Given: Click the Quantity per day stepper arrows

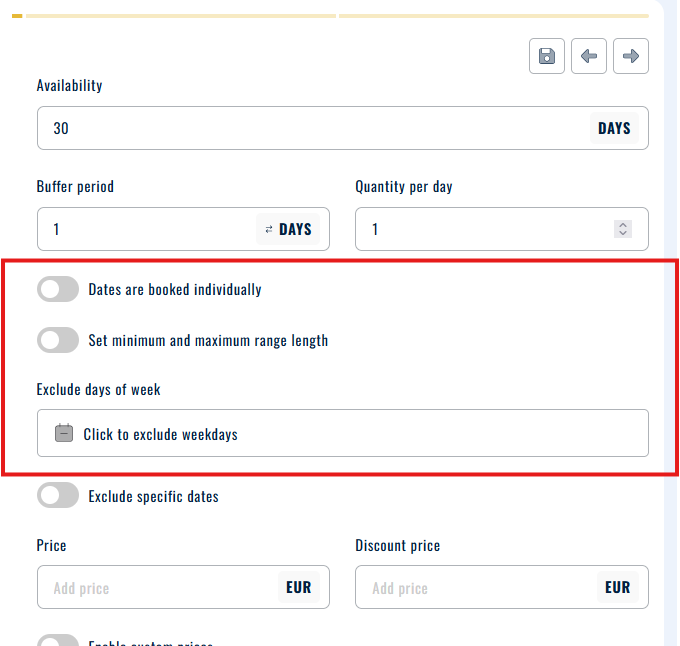Looking at the screenshot, I should 623,229.
